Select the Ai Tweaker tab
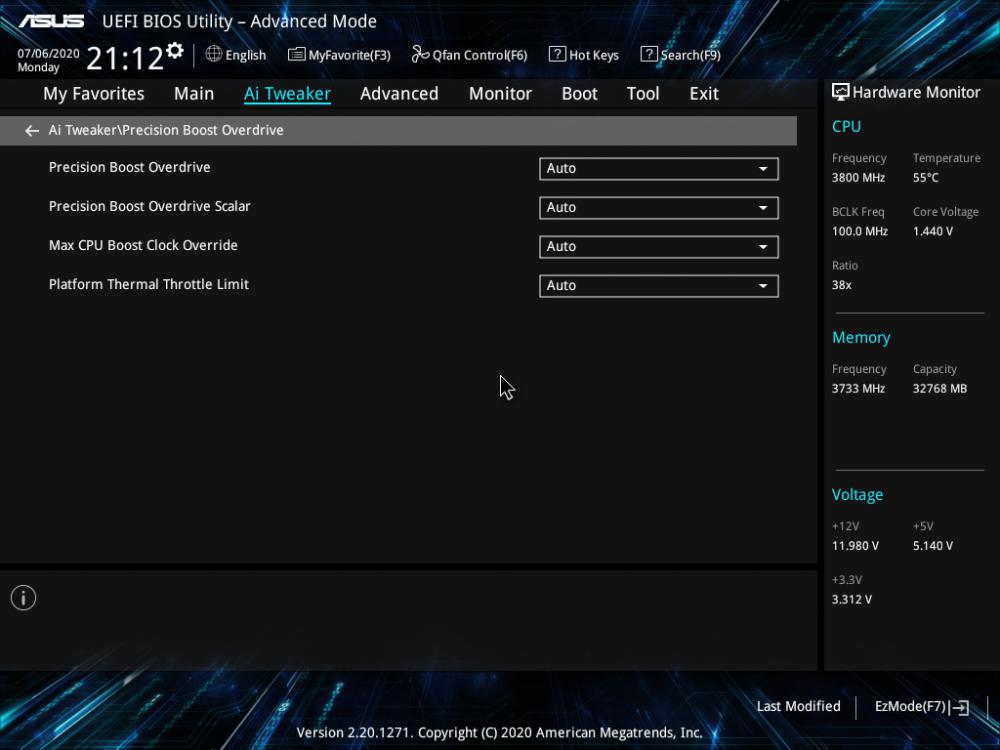Viewport: 1000px width, 750px height. pyautogui.click(x=287, y=94)
